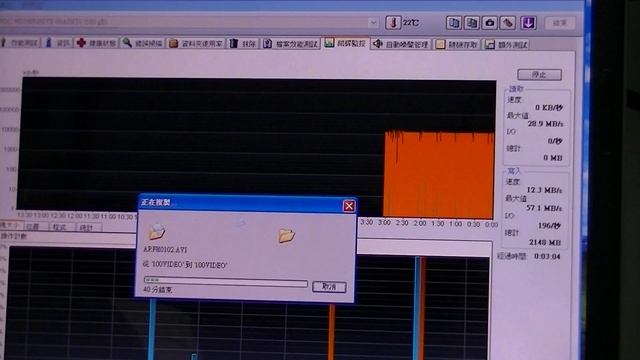The image size is (640, 360).
Task: Click the read speed value 0 KB/秒
Action: [x=549, y=108]
